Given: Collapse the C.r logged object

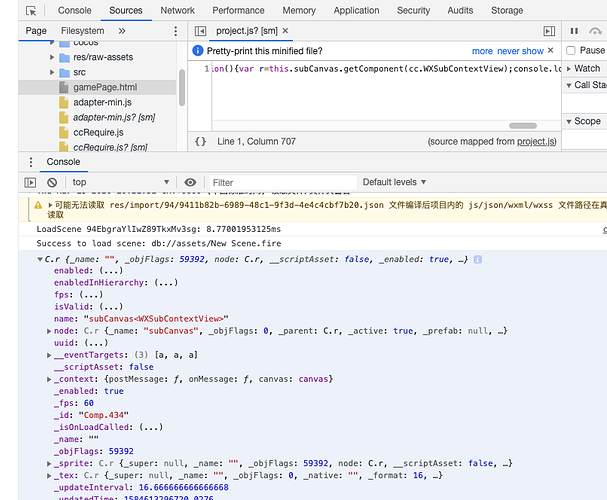Looking at the screenshot, I should [39, 259].
